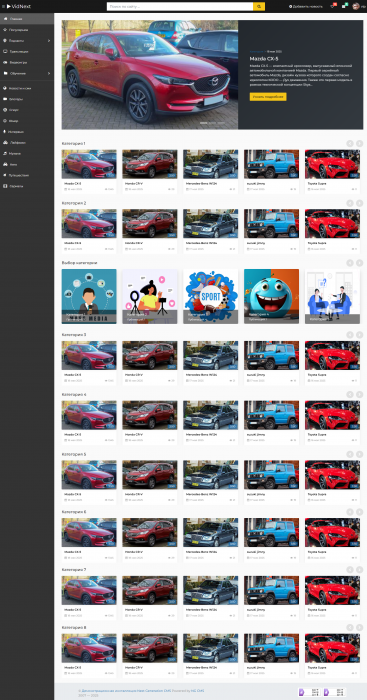
Task: Open the Toyota Supra thumbnail in Категория 1
Action: click(x=332, y=164)
